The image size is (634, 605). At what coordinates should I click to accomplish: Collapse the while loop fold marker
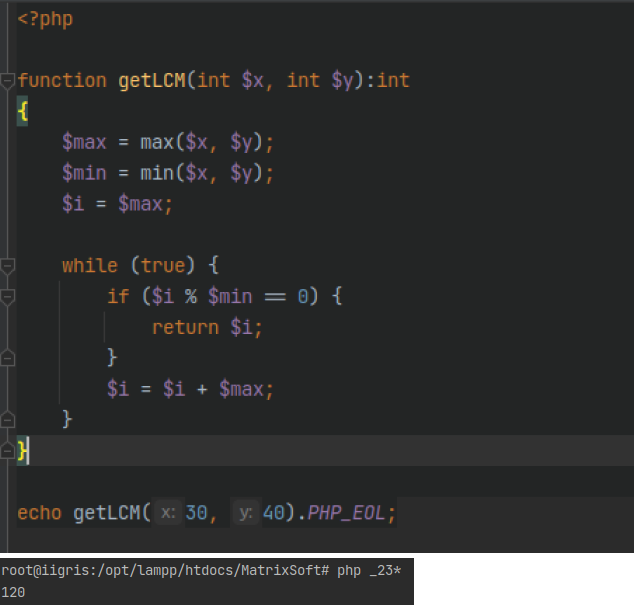(7, 266)
